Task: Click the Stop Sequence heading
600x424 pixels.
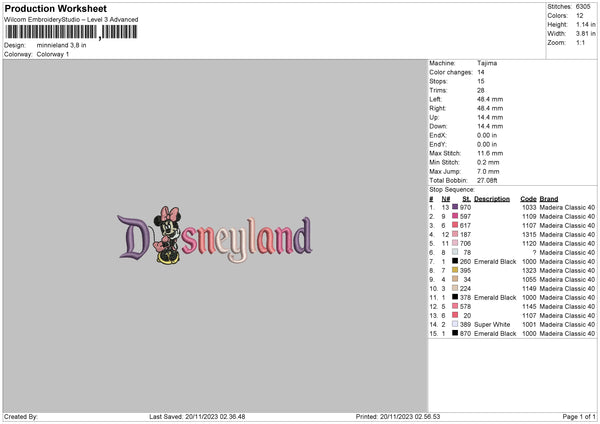Action: (452, 190)
